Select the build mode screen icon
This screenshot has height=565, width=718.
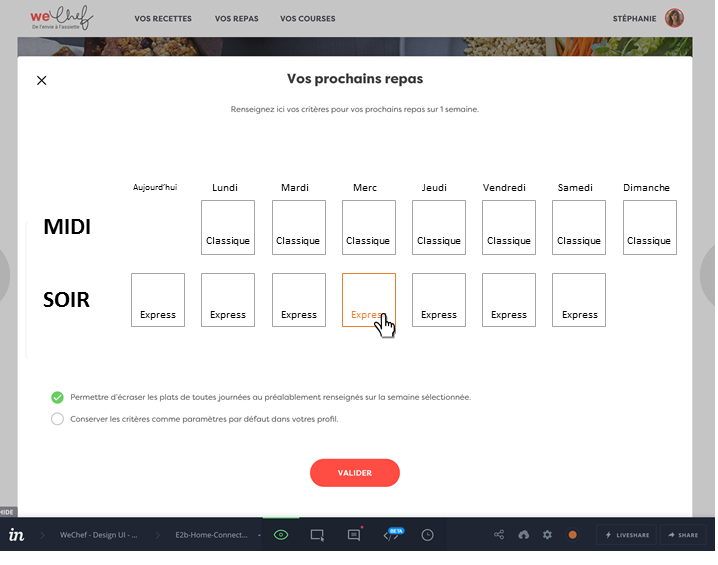click(x=317, y=535)
